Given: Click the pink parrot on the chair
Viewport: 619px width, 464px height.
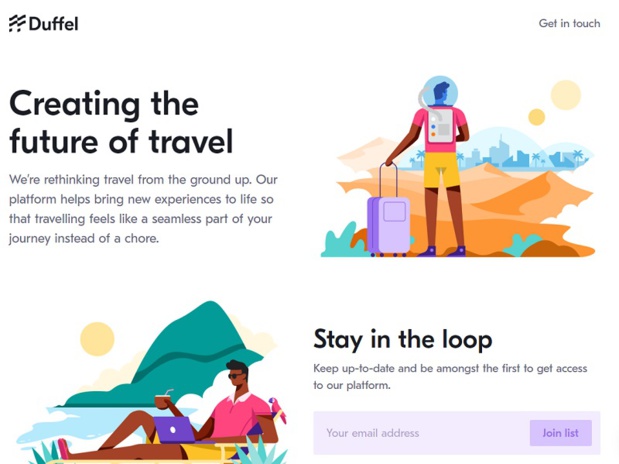Looking at the screenshot, I should tap(278, 410).
